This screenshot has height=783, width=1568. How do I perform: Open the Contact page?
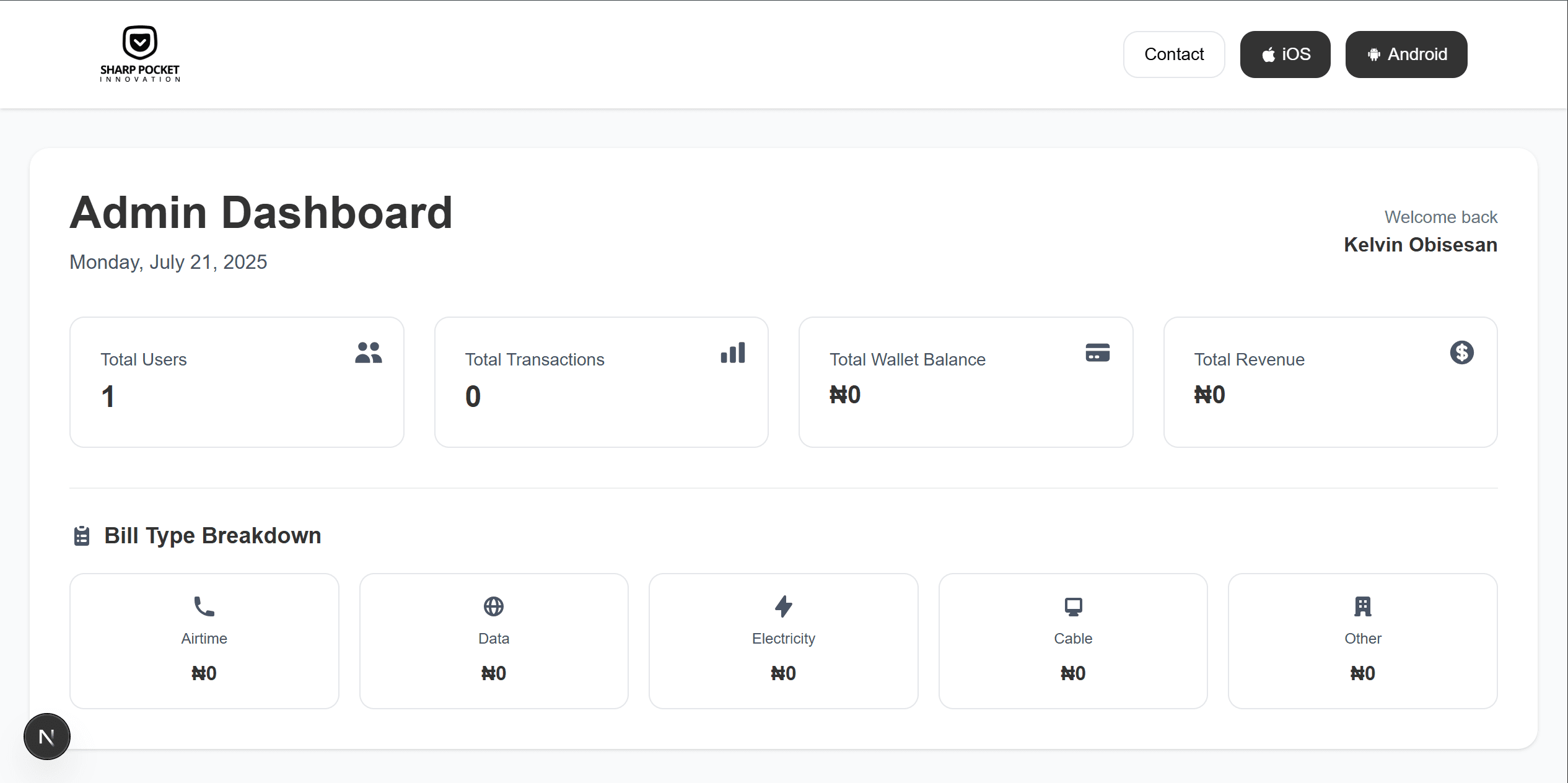pyautogui.click(x=1173, y=54)
